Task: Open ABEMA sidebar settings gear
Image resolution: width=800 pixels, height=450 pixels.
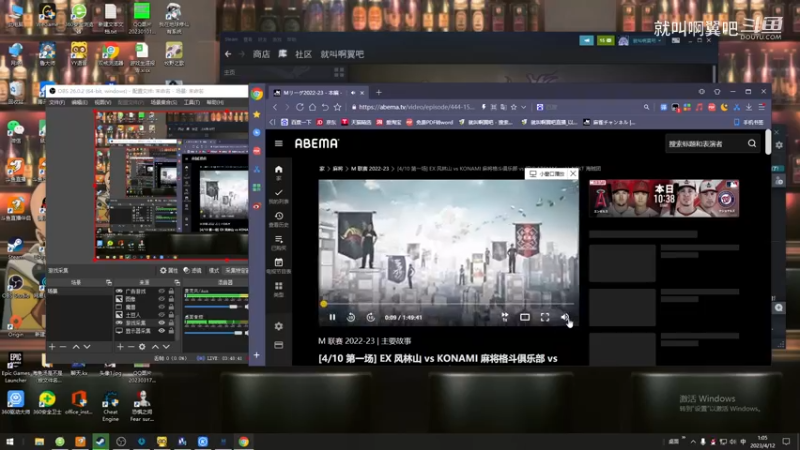Action: tap(279, 326)
